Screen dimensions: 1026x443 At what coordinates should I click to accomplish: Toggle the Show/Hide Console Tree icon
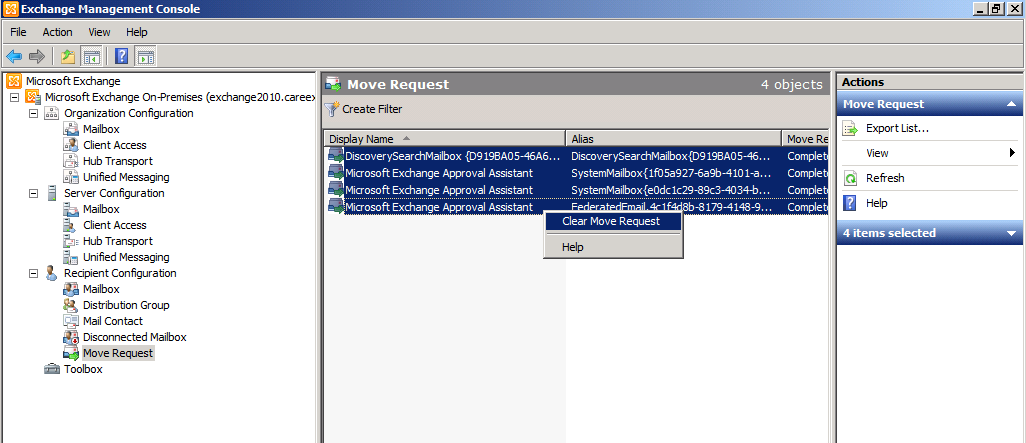tap(91, 56)
